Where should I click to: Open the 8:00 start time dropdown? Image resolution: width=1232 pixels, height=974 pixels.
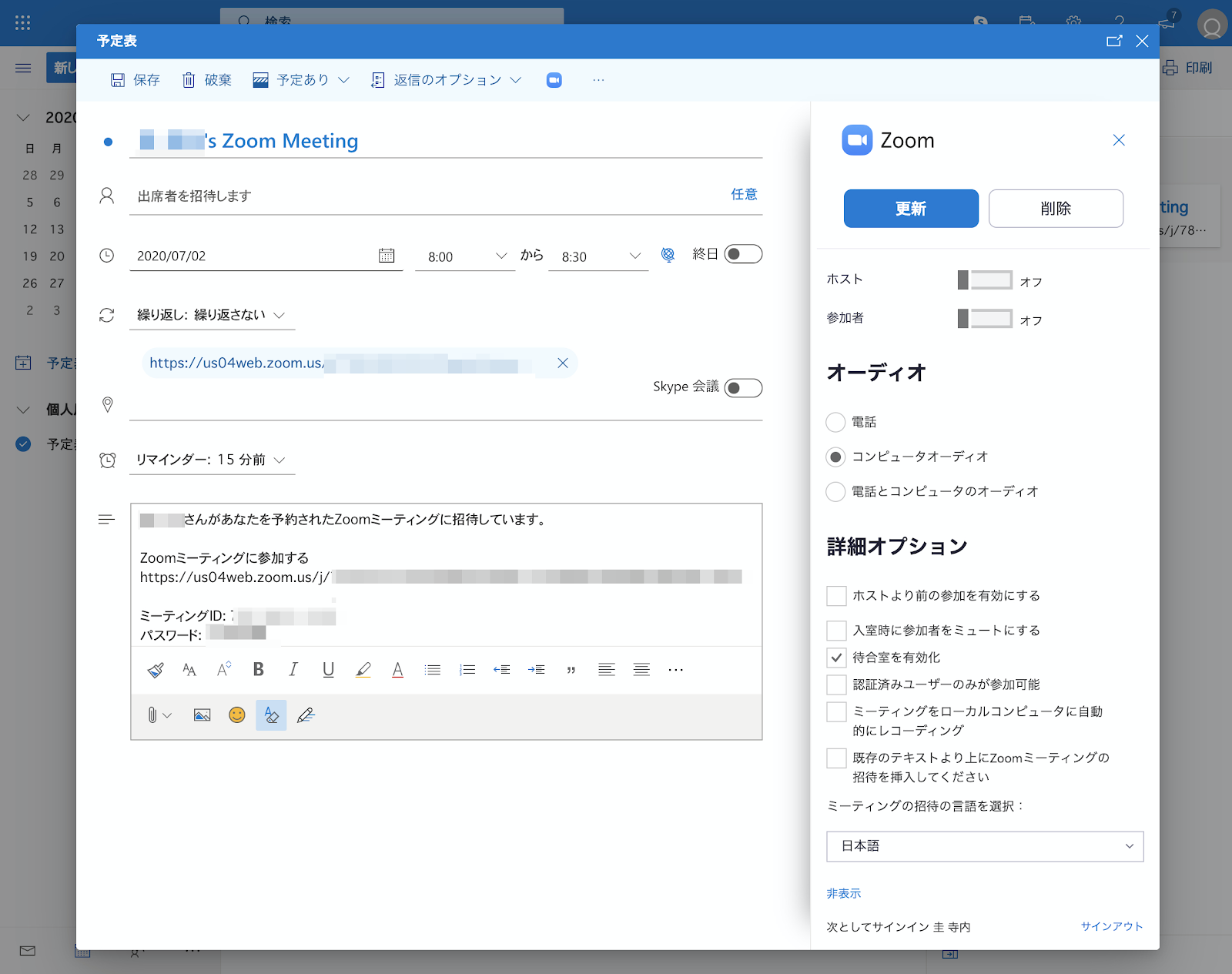[465, 256]
